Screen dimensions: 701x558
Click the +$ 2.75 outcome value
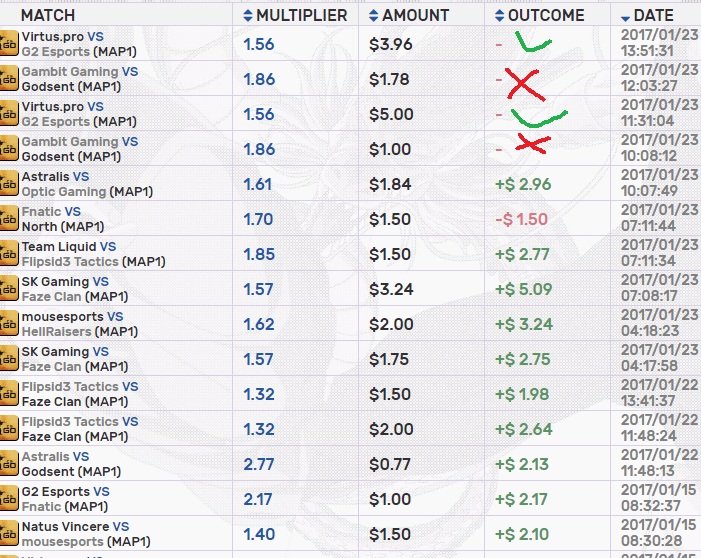[523, 359]
